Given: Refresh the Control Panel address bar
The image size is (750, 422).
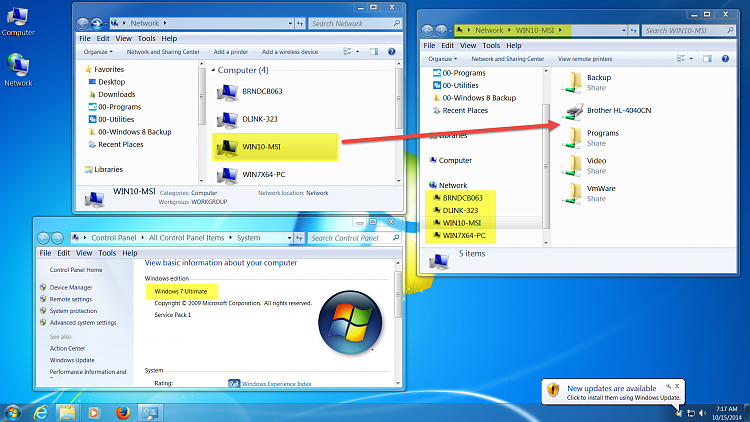Looking at the screenshot, I should [299, 238].
